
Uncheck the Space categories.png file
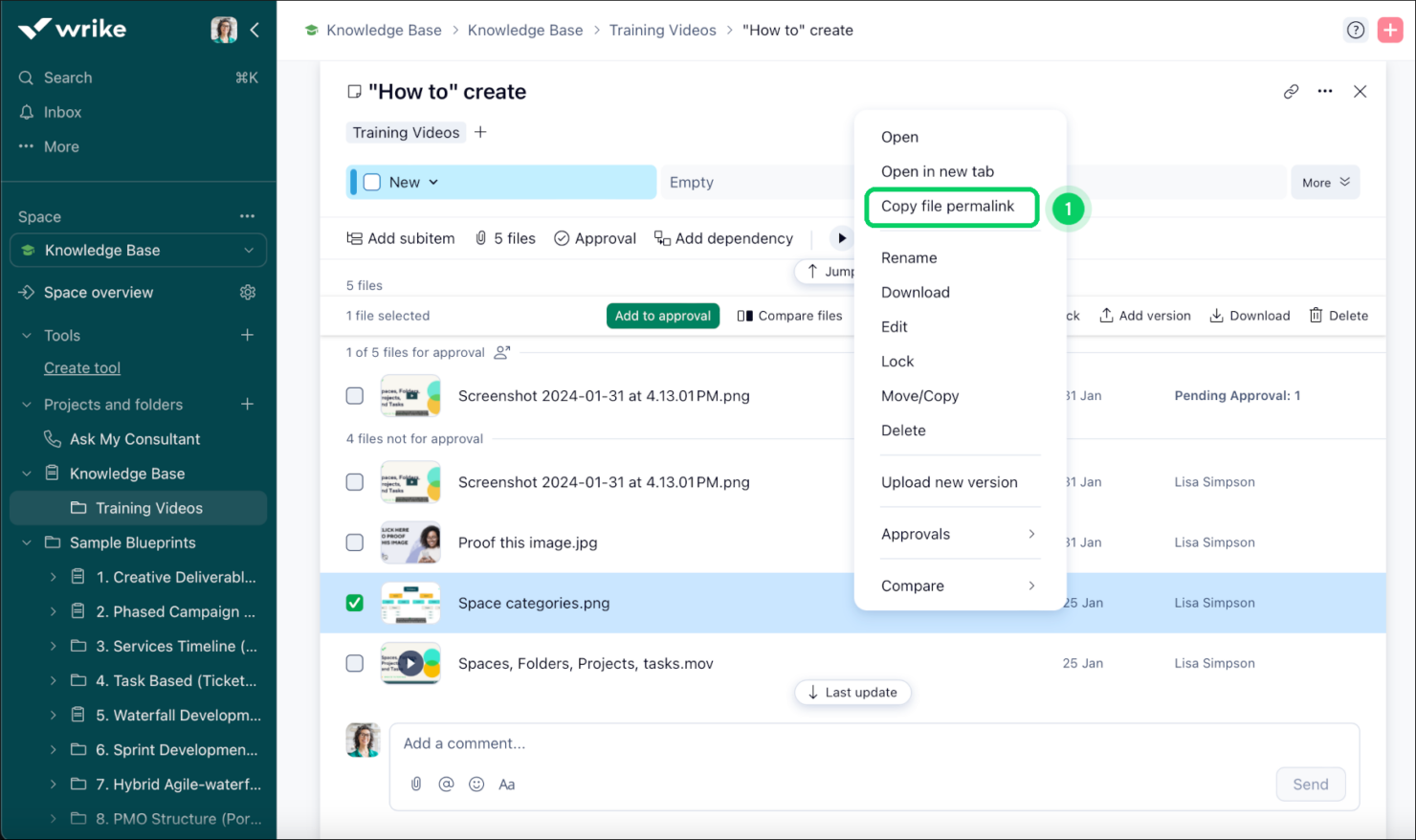click(355, 603)
